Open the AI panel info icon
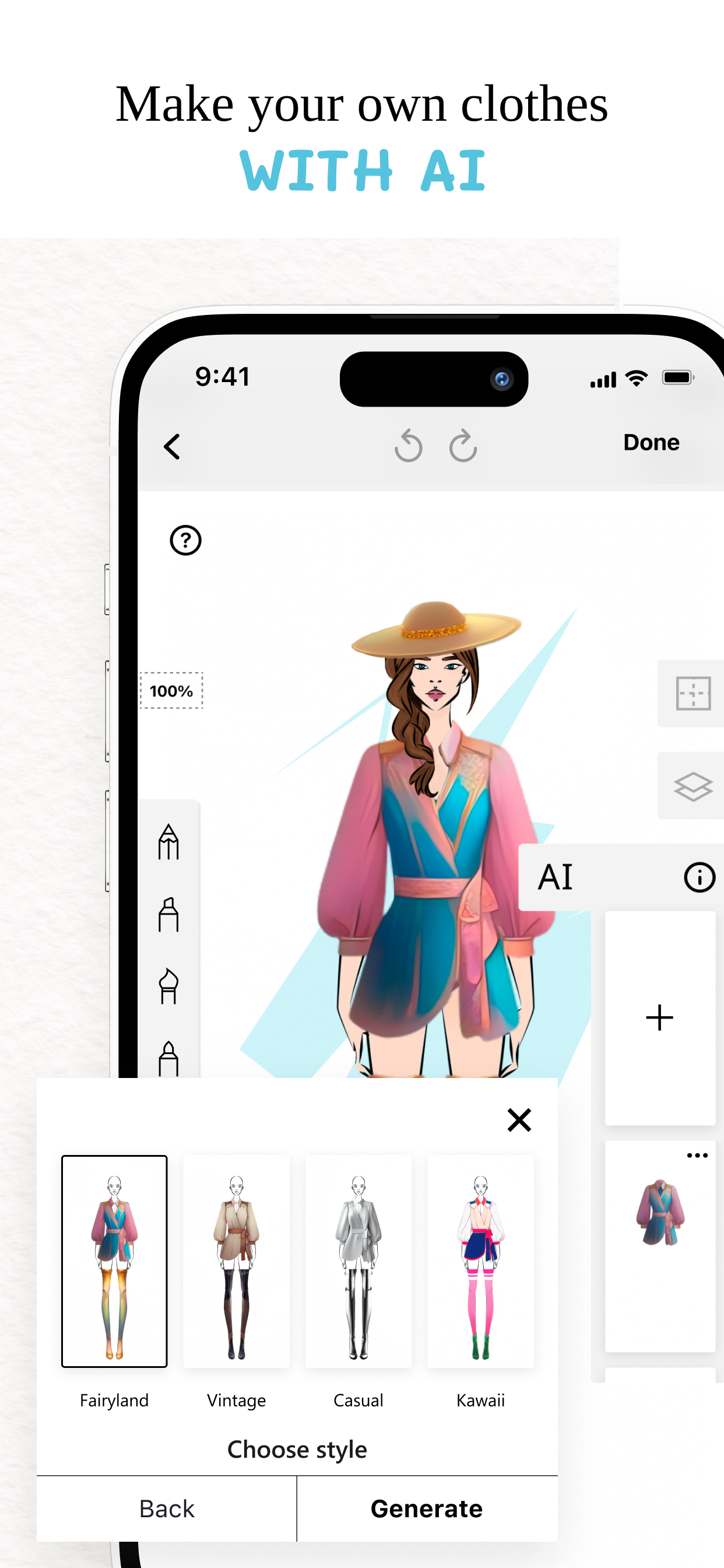 coord(700,878)
